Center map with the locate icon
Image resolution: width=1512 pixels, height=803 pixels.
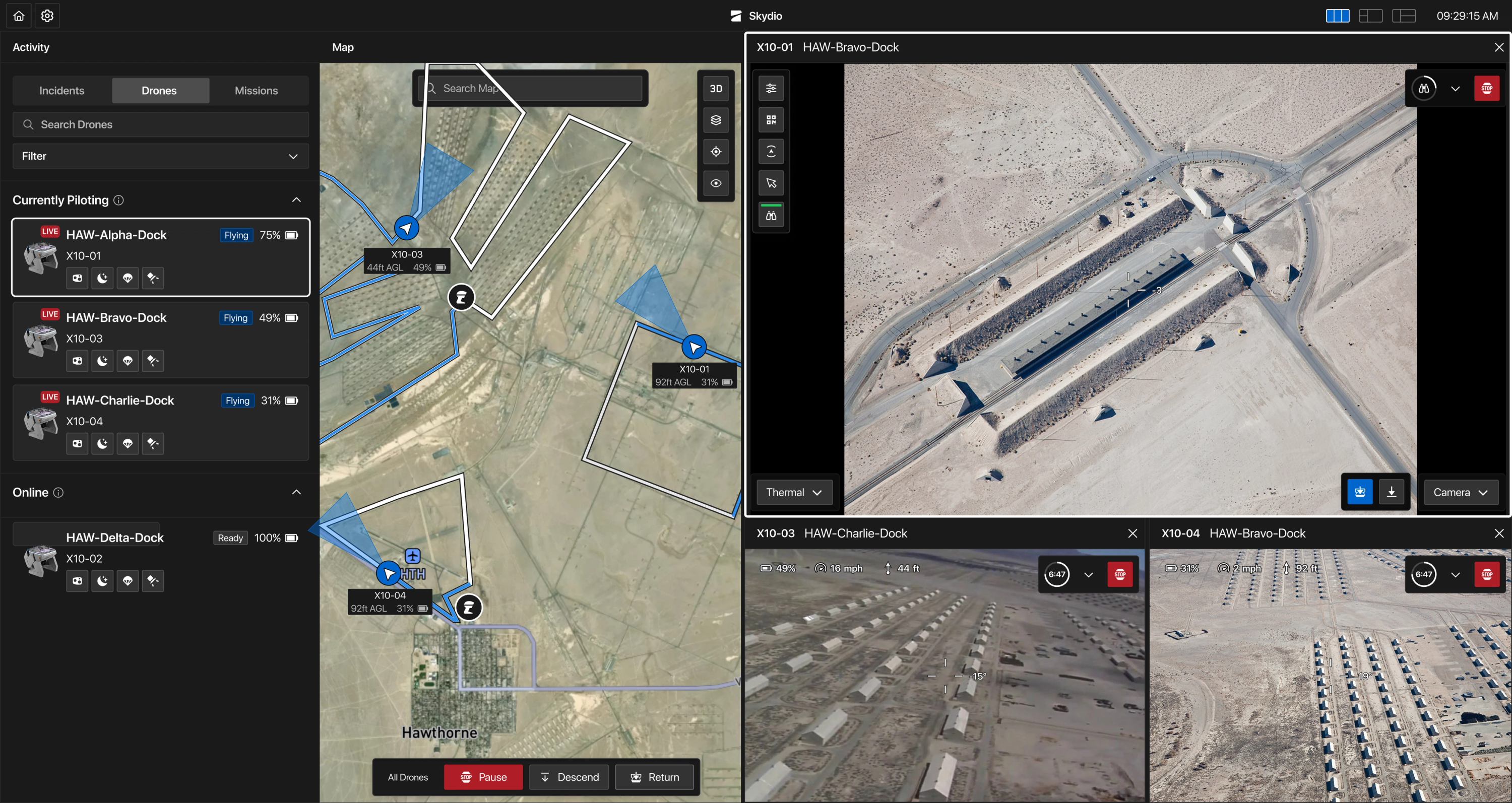[x=716, y=152]
